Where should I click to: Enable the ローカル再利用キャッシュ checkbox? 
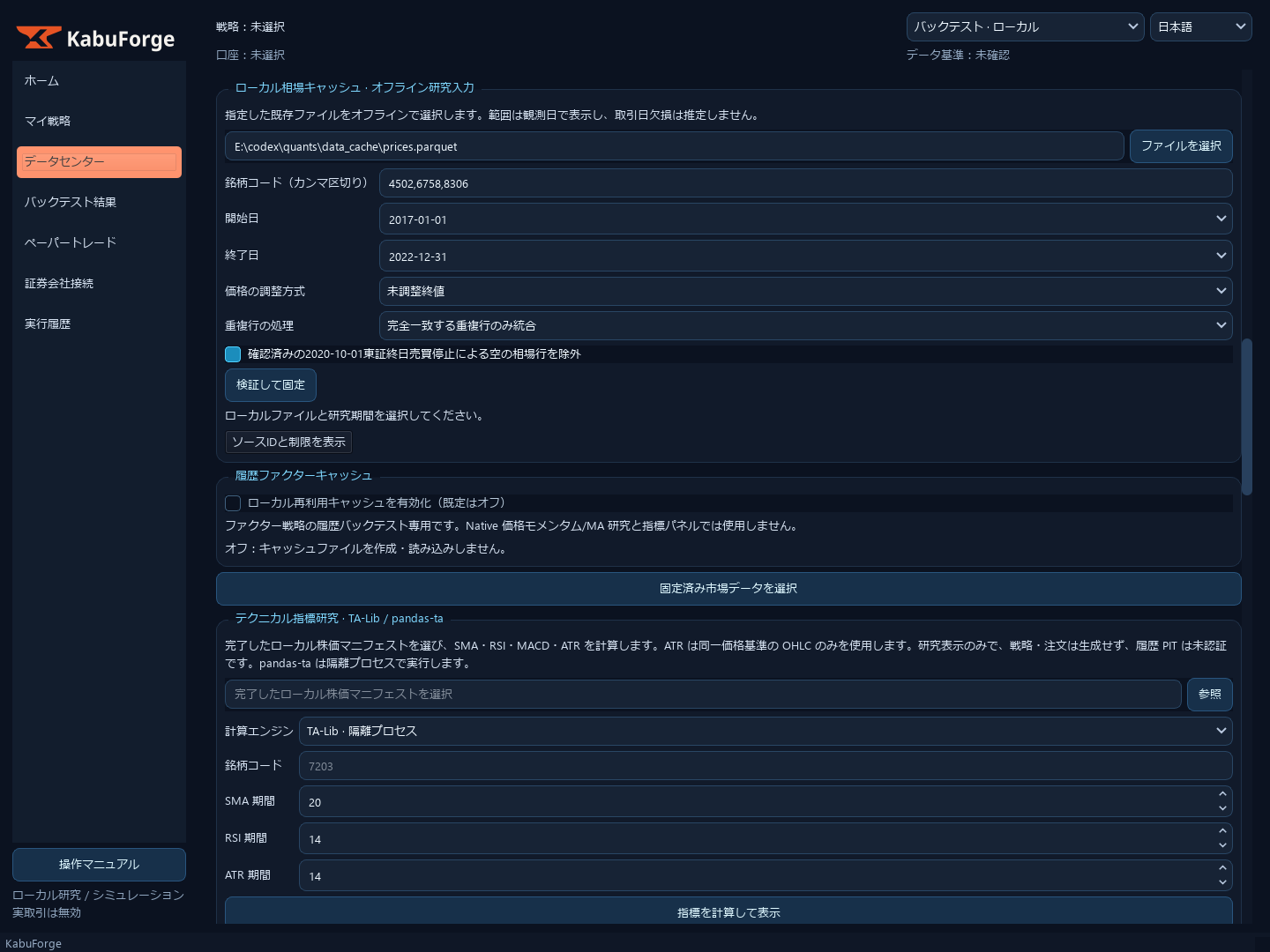tap(233, 503)
